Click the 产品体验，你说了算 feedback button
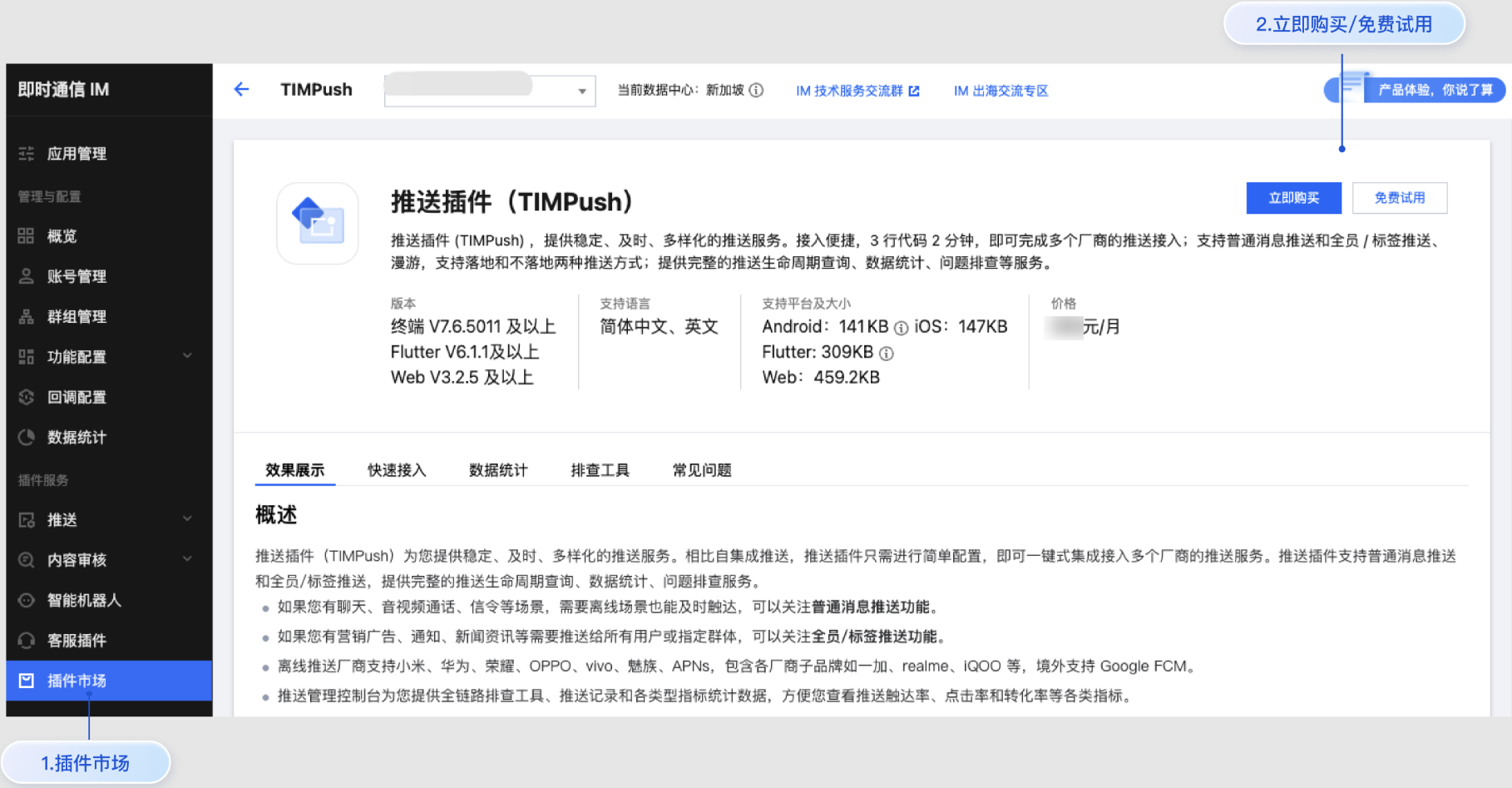 (1415, 89)
